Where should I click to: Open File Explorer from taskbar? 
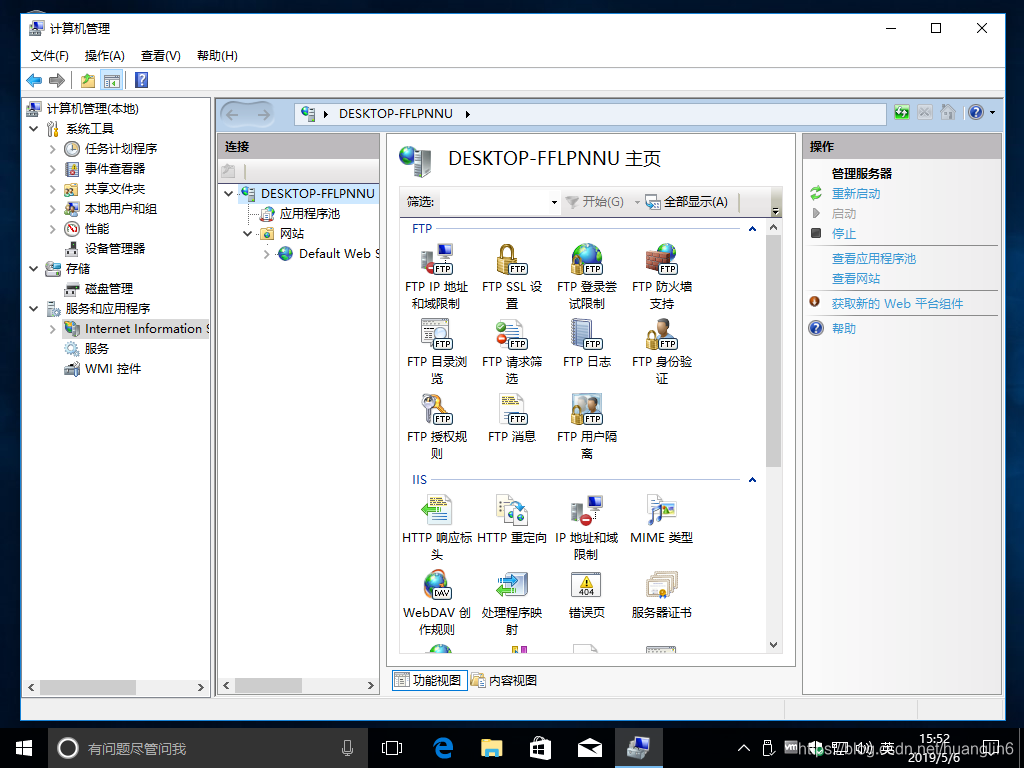pyautogui.click(x=491, y=748)
